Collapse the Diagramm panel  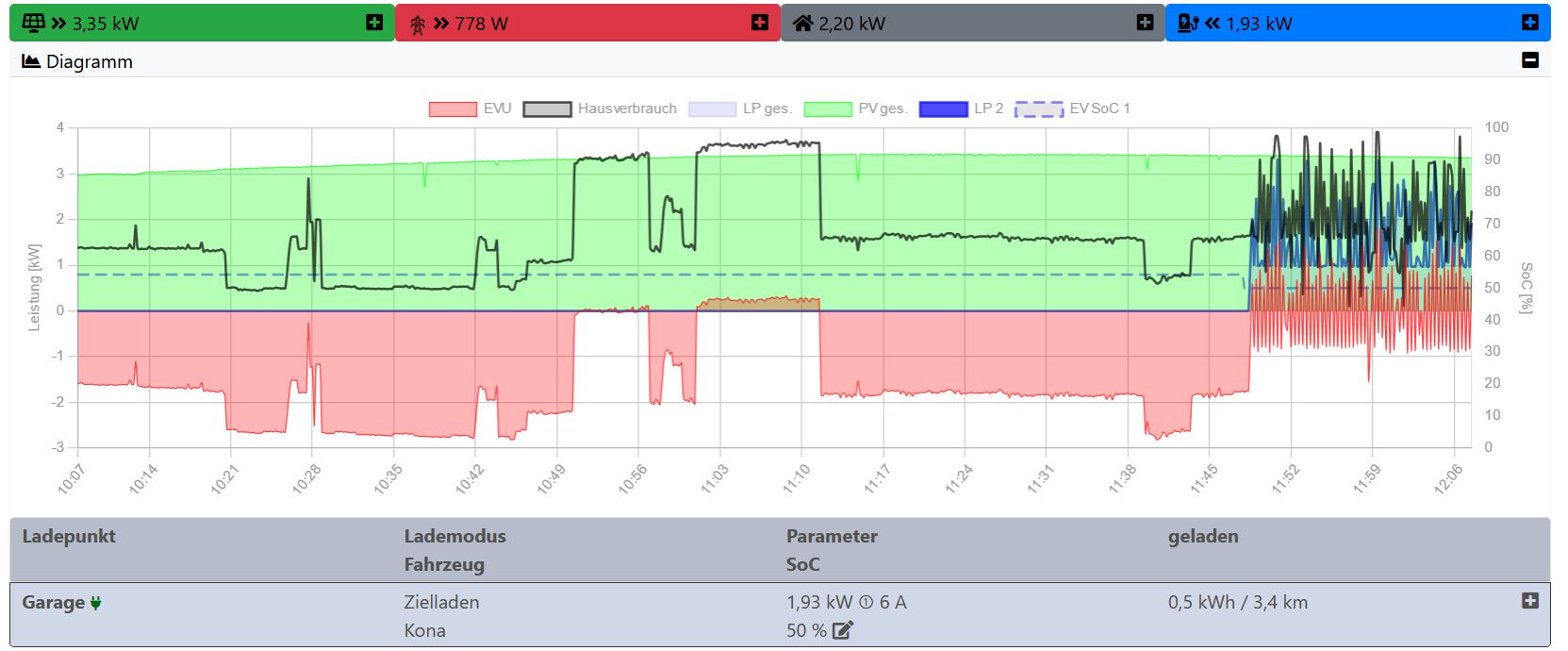click(x=1530, y=60)
